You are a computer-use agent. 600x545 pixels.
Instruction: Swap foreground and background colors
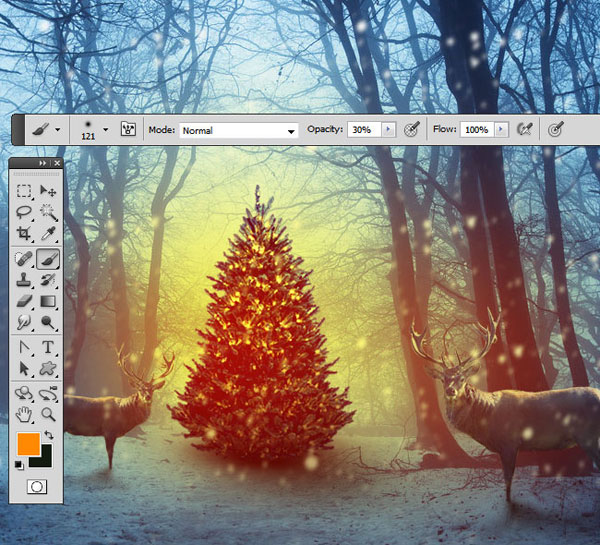coord(49,435)
